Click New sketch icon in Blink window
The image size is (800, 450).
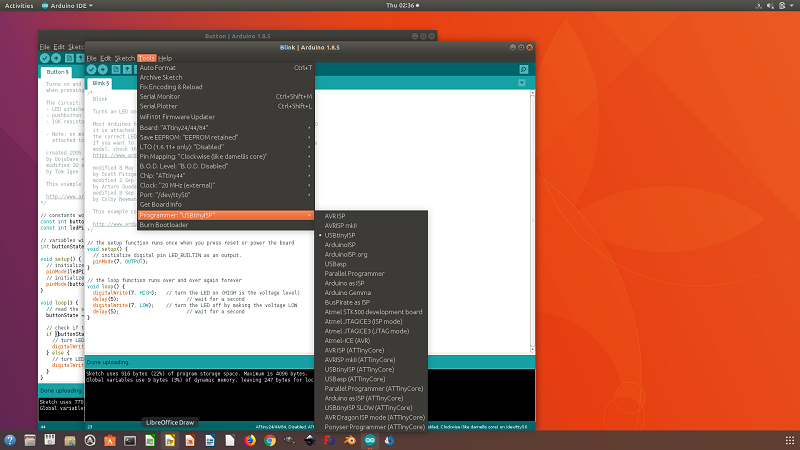point(116,69)
